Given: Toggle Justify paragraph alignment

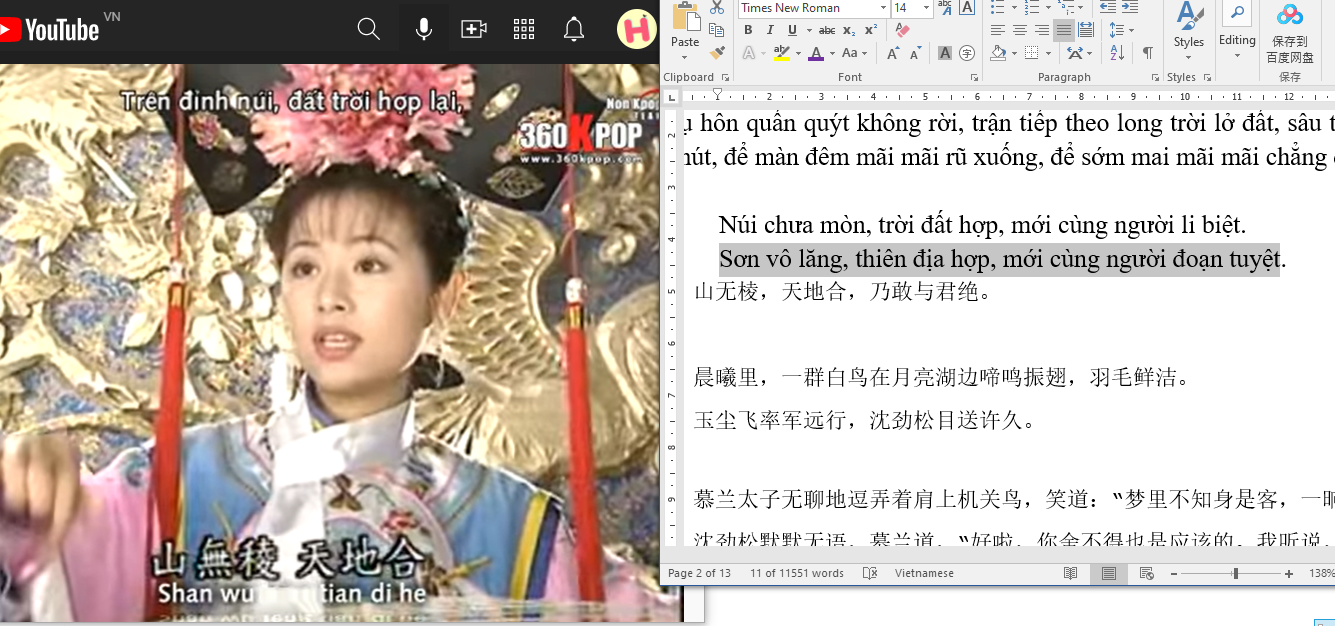Looking at the screenshot, I should [x=1064, y=31].
